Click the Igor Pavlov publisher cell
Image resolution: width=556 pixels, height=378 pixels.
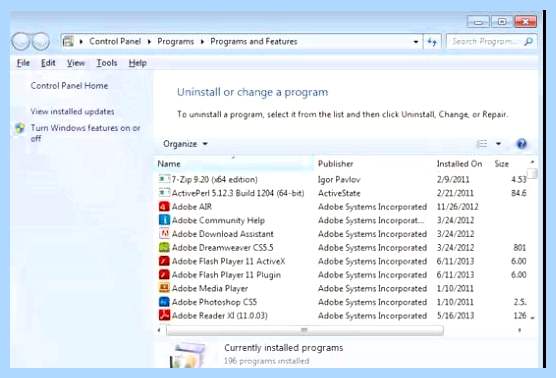tap(339, 179)
